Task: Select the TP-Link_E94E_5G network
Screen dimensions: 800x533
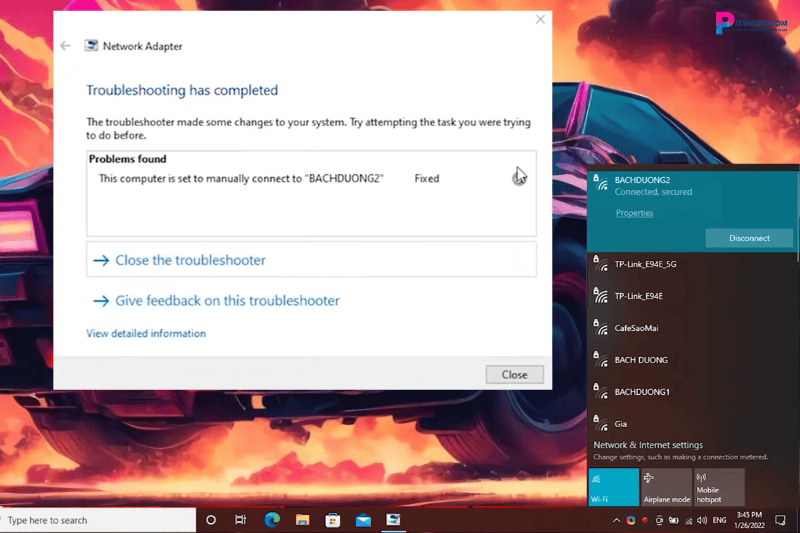Action: pyautogui.click(x=645, y=264)
